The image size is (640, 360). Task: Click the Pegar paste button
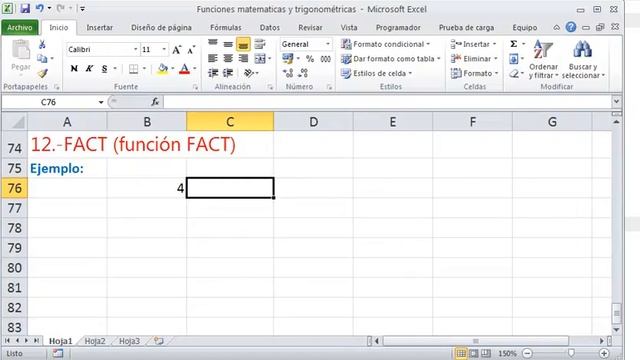click(x=20, y=56)
